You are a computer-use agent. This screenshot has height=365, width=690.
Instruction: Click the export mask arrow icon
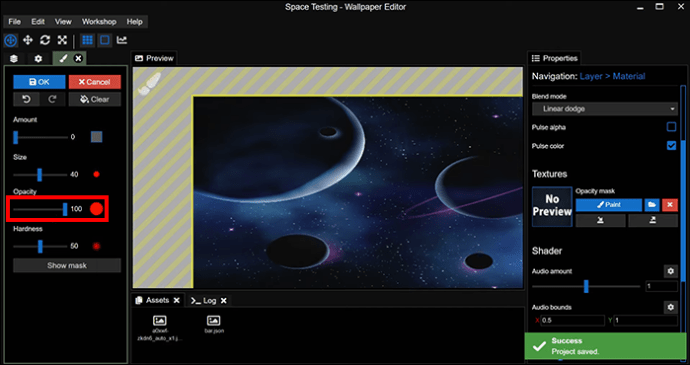point(653,221)
